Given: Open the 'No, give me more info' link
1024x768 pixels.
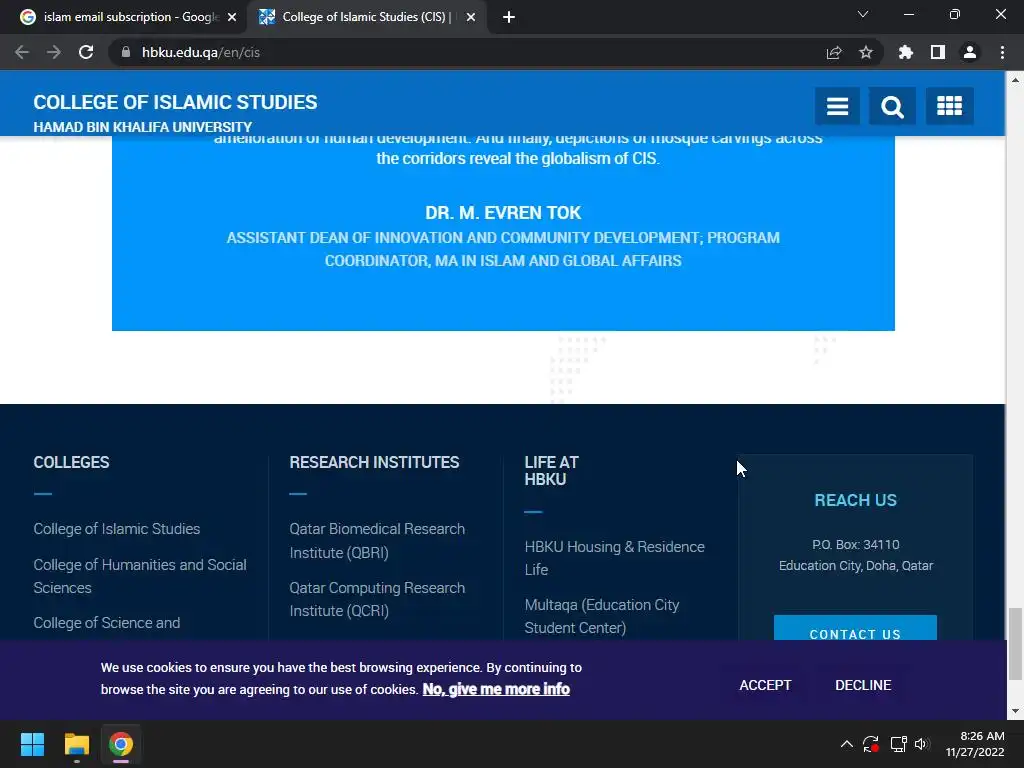Looking at the screenshot, I should click(496, 690).
